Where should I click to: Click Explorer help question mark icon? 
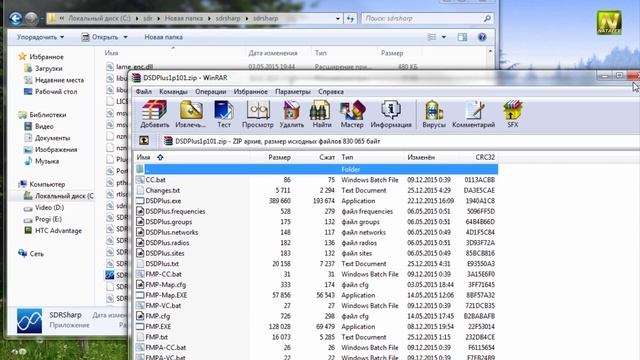point(482,37)
